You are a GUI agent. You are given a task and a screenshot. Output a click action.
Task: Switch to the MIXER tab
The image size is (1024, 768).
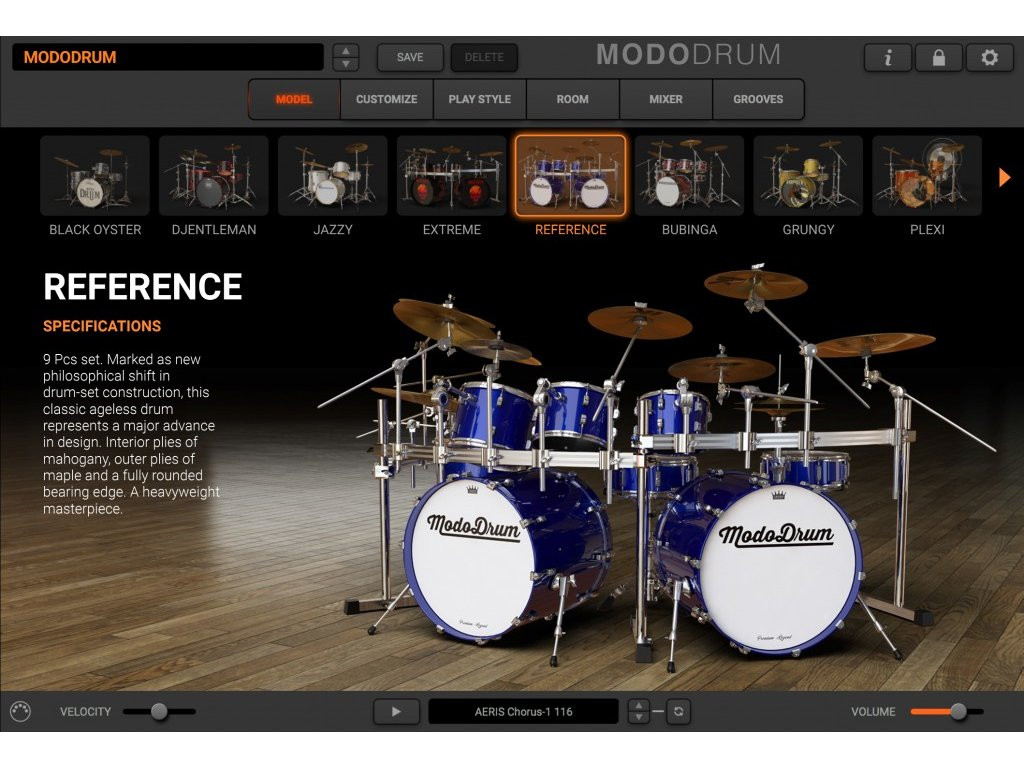click(x=665, y=99)
